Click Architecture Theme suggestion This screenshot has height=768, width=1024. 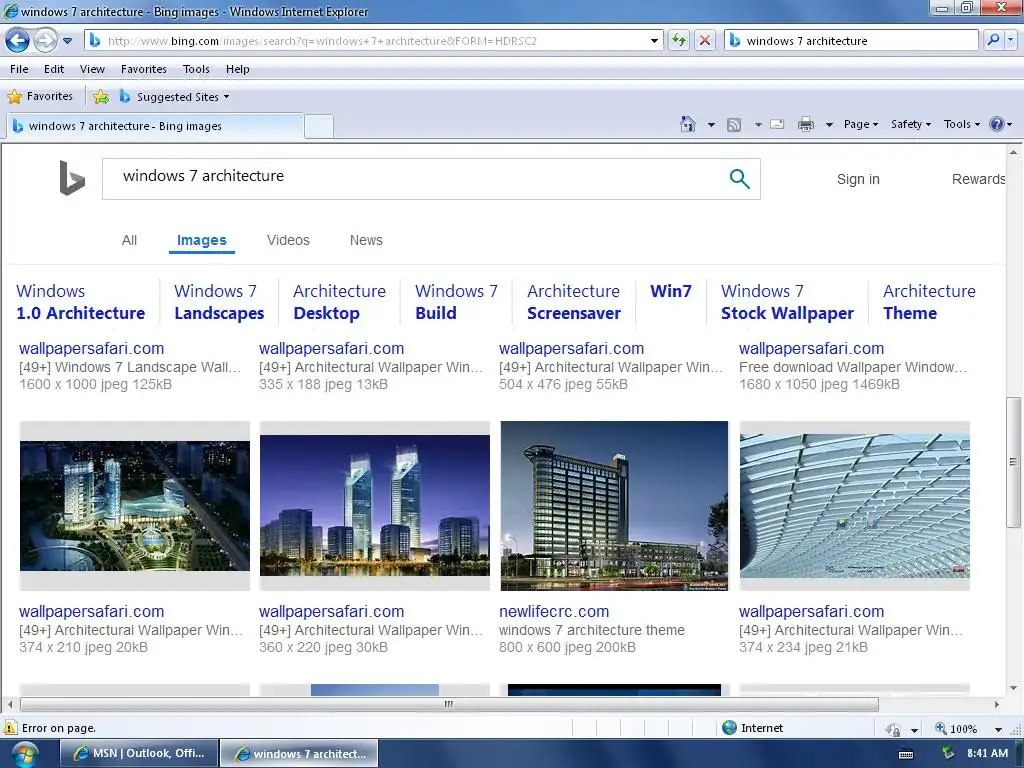coord(929,302)
